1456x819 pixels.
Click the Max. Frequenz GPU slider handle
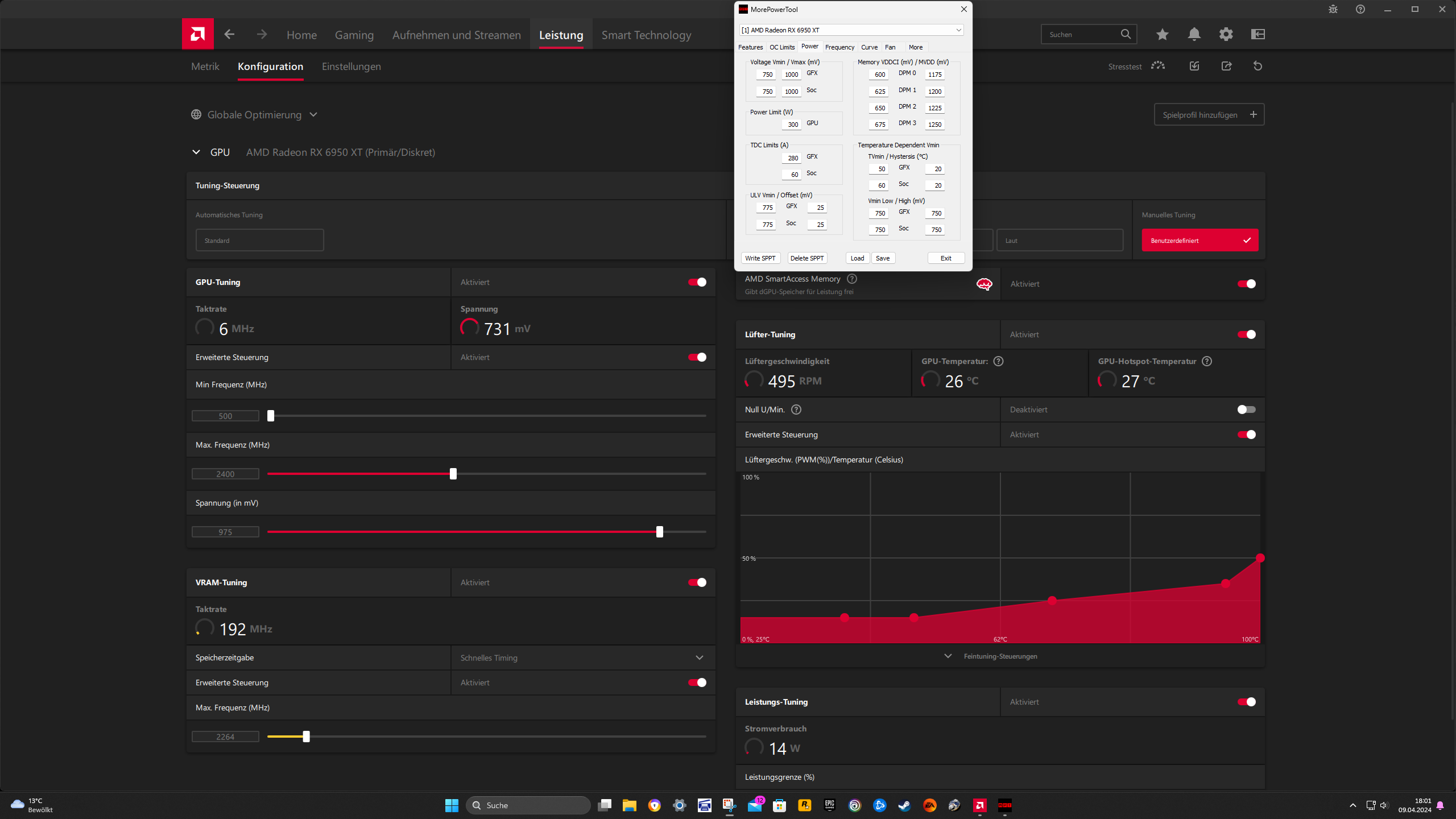pyautogui.click(x=453, y=474)
